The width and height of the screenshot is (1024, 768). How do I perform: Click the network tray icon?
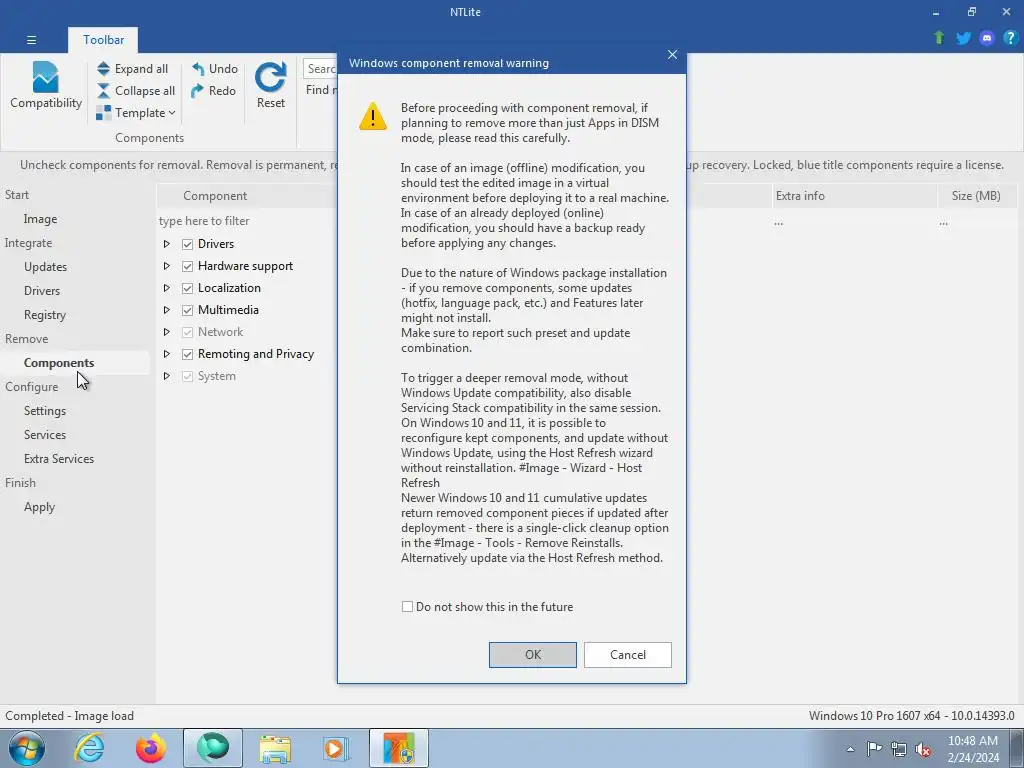click(899, 749)
